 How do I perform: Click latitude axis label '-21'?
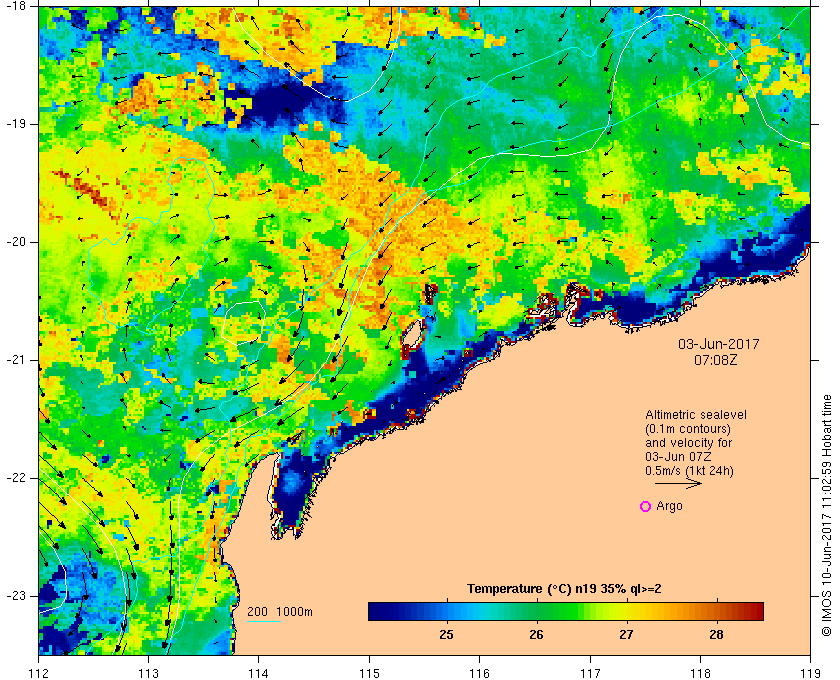pyautogui.click(x=15, y=360)
